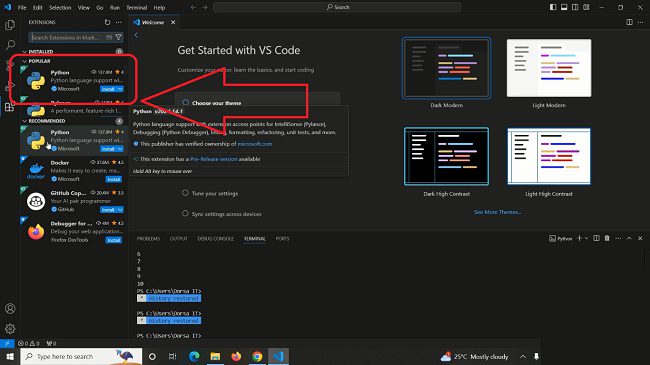Open the Pre-Release version link
Viewport: 650px width, 365px height.
(x=213, y=159)
